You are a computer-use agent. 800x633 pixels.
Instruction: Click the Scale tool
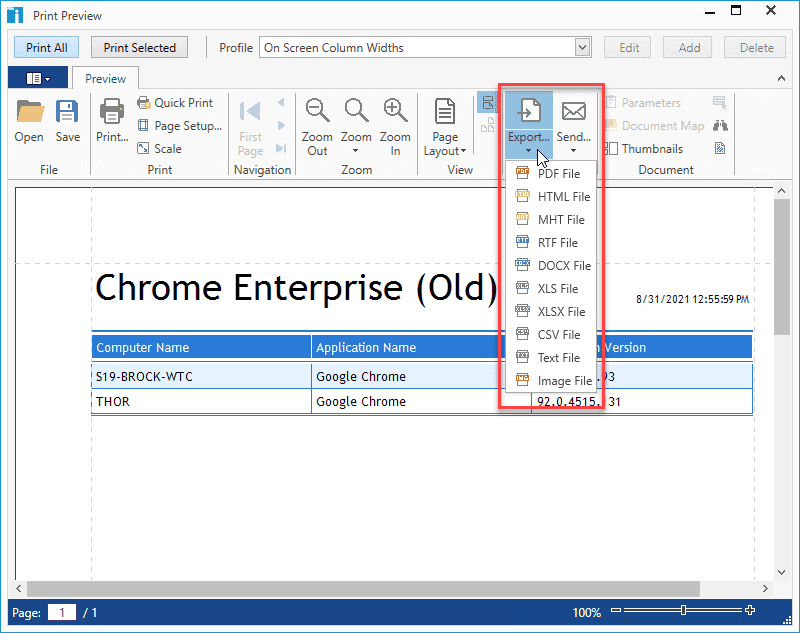(x=159, y=148)
